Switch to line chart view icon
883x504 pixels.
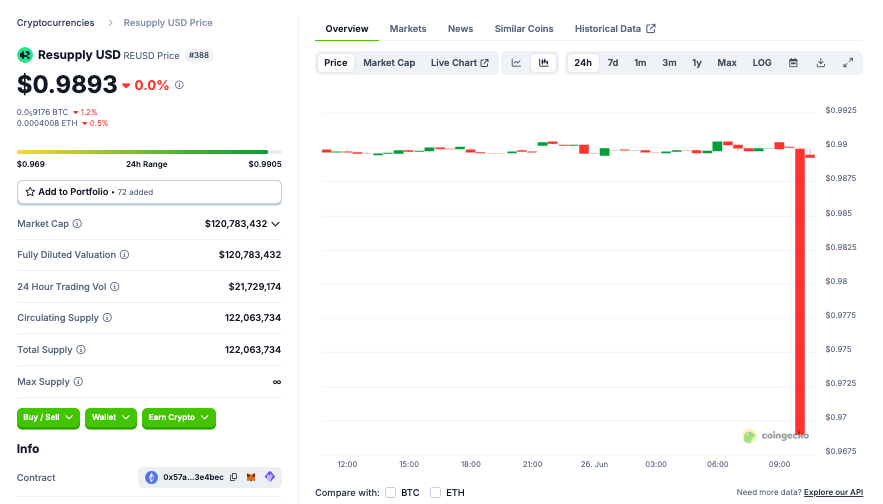[x=516, y=63]
